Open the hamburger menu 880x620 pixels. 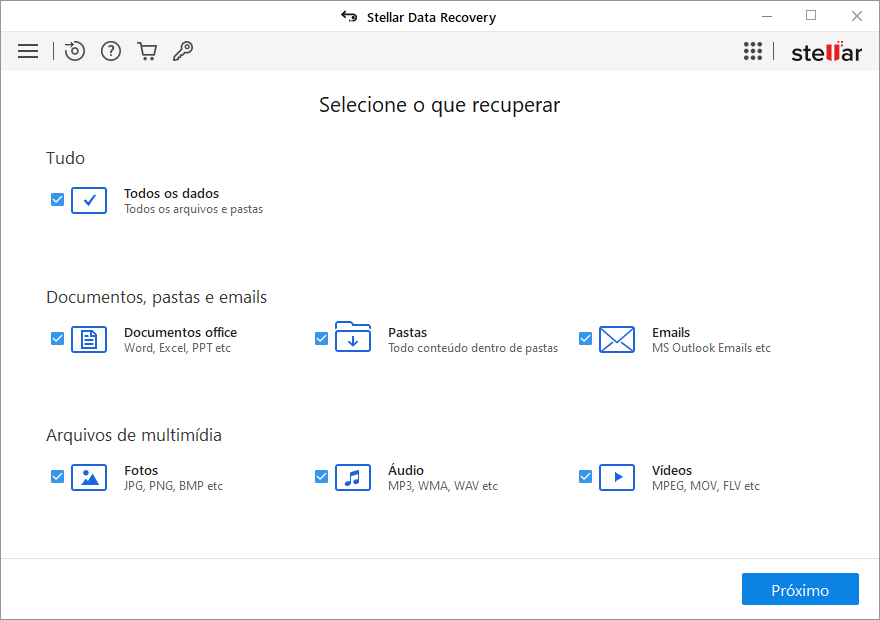[28, 51]
